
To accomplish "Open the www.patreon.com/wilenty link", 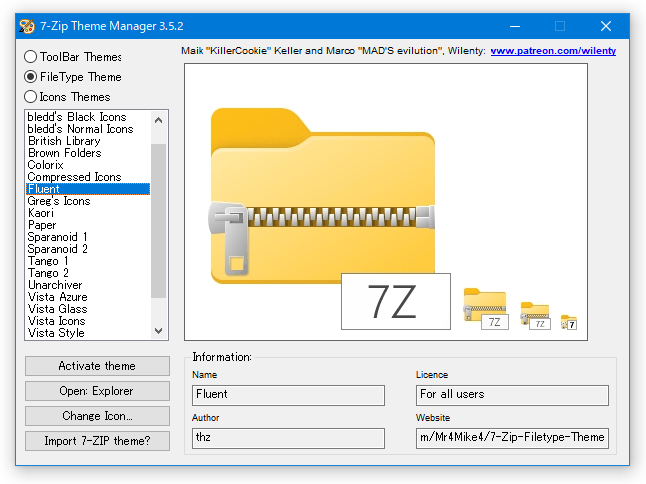I will 553,51.
